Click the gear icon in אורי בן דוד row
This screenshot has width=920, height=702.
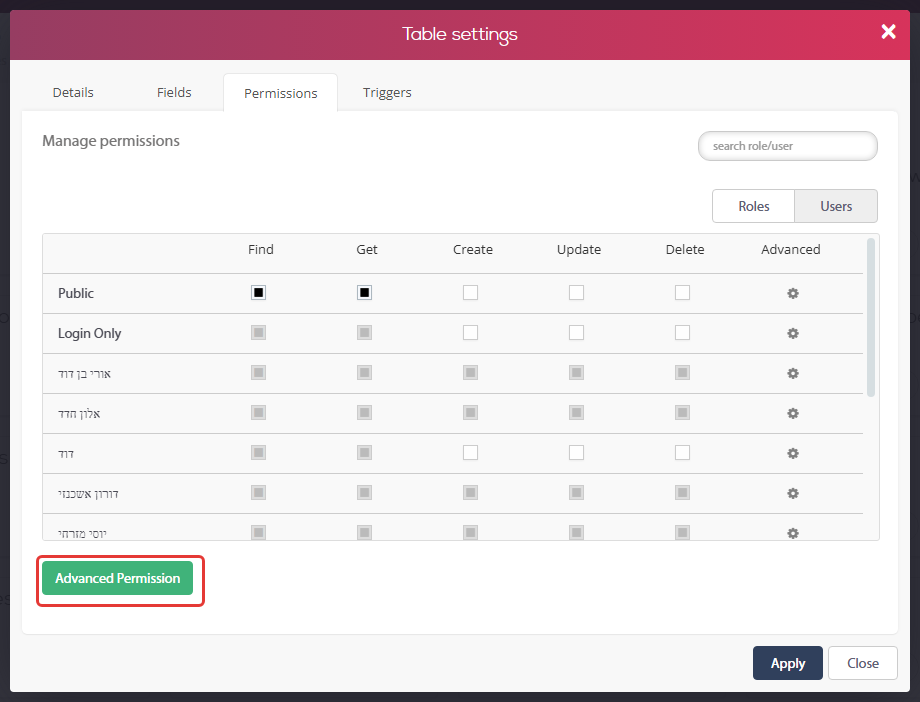(793, 373)
